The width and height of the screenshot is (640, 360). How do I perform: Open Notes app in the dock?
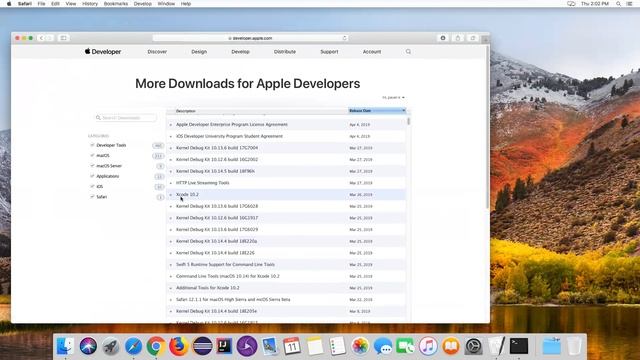click(x=315, y=346)
